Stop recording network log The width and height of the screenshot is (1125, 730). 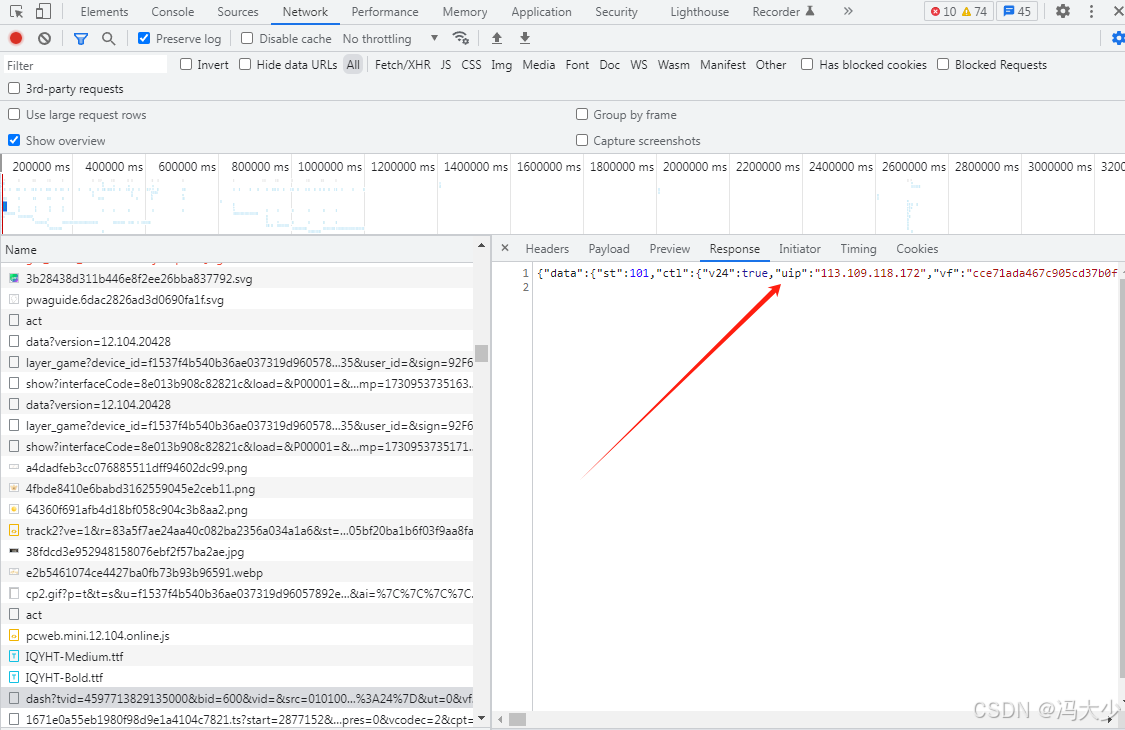point(16,38)
